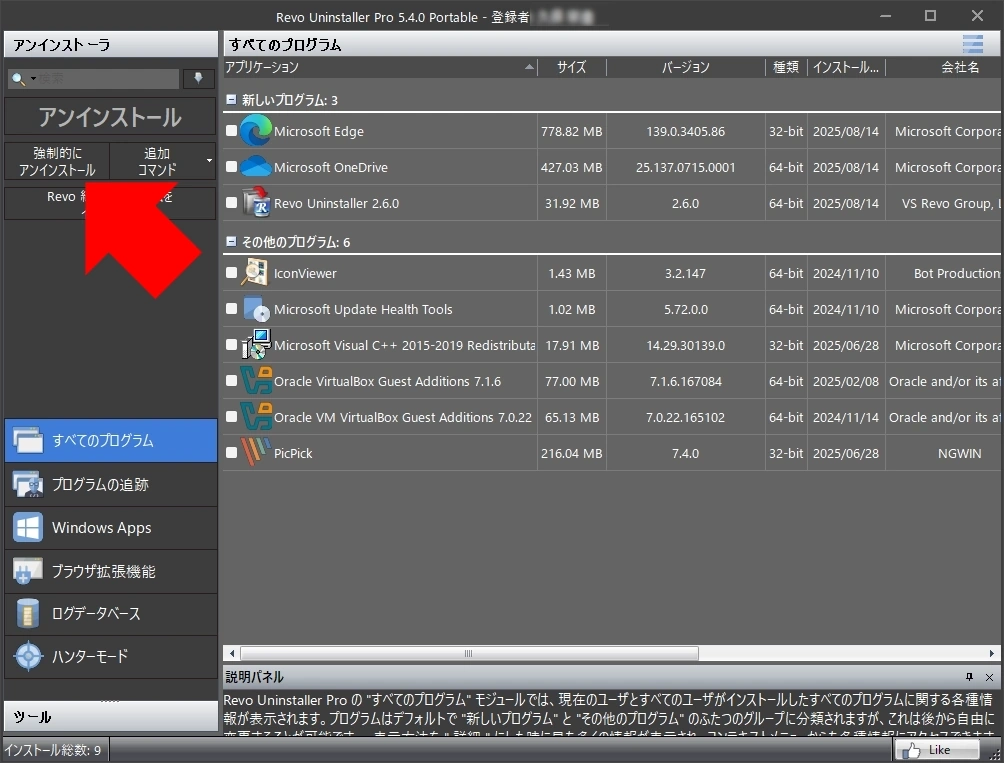
Task: Select the Microsoft Edge 778.82 MB cell
Action: tap(571, 131)
